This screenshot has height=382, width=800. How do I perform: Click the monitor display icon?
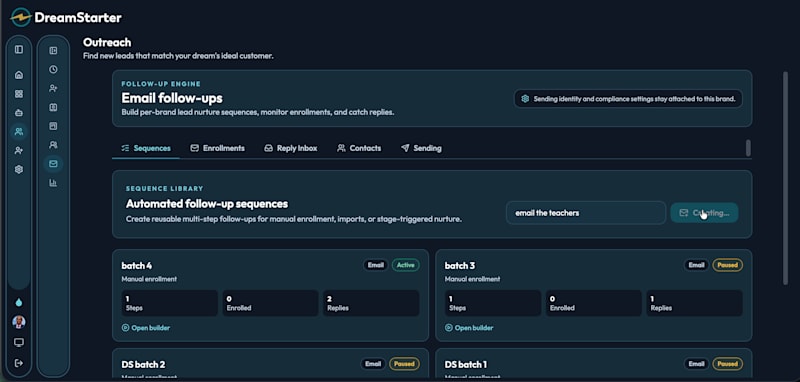click(x=19, y=342)
